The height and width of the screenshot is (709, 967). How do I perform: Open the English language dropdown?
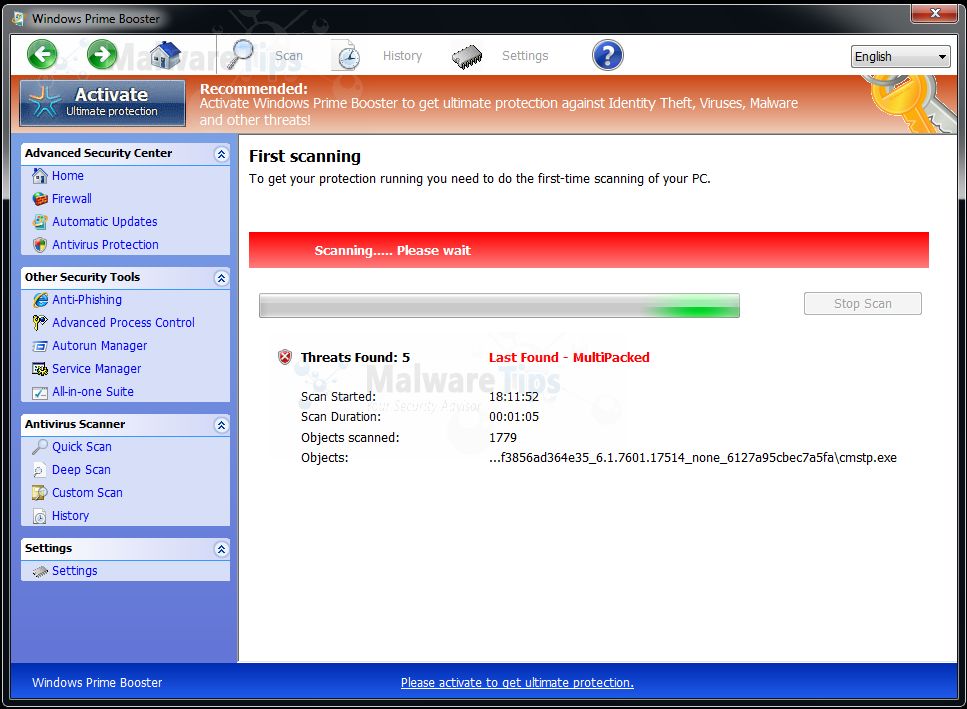coord(900,56)
